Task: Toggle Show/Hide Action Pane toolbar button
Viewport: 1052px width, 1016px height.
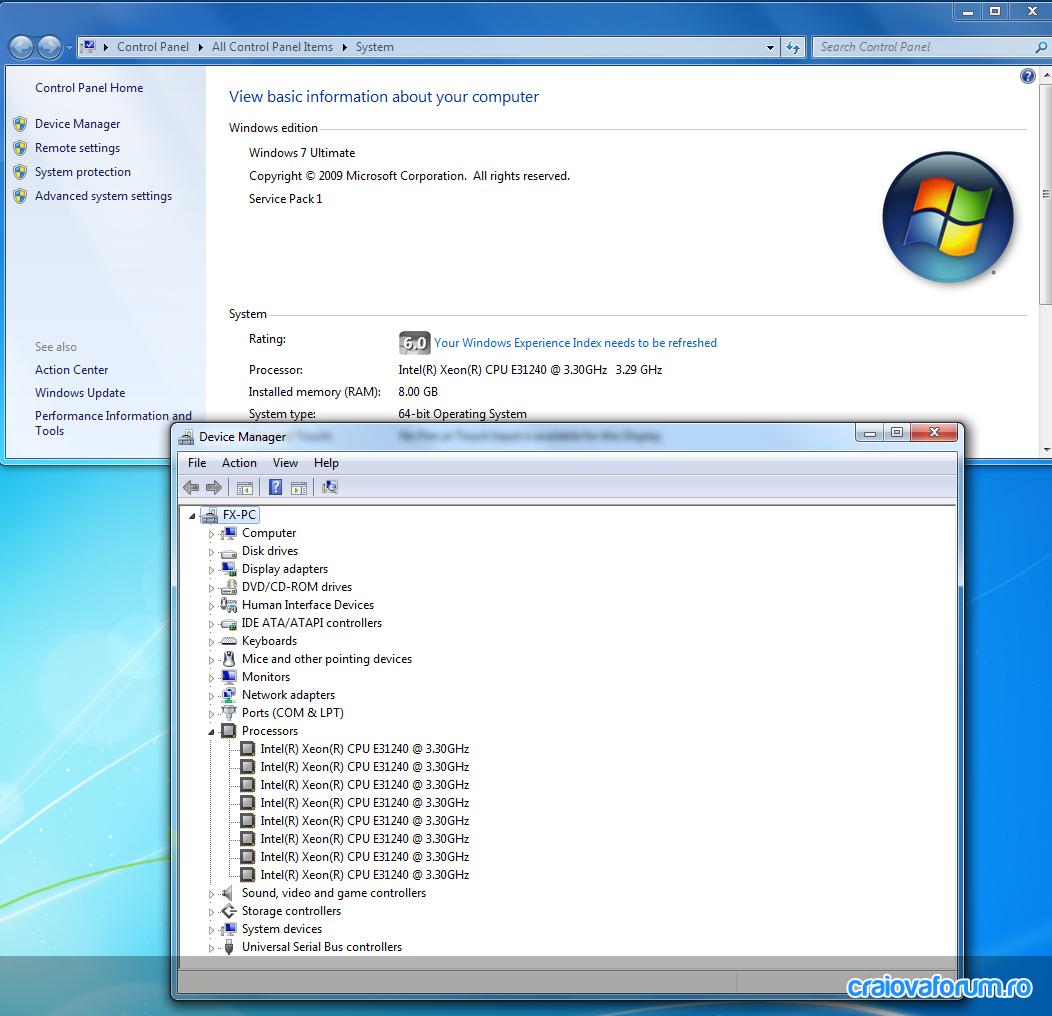Action: (299, 488)
